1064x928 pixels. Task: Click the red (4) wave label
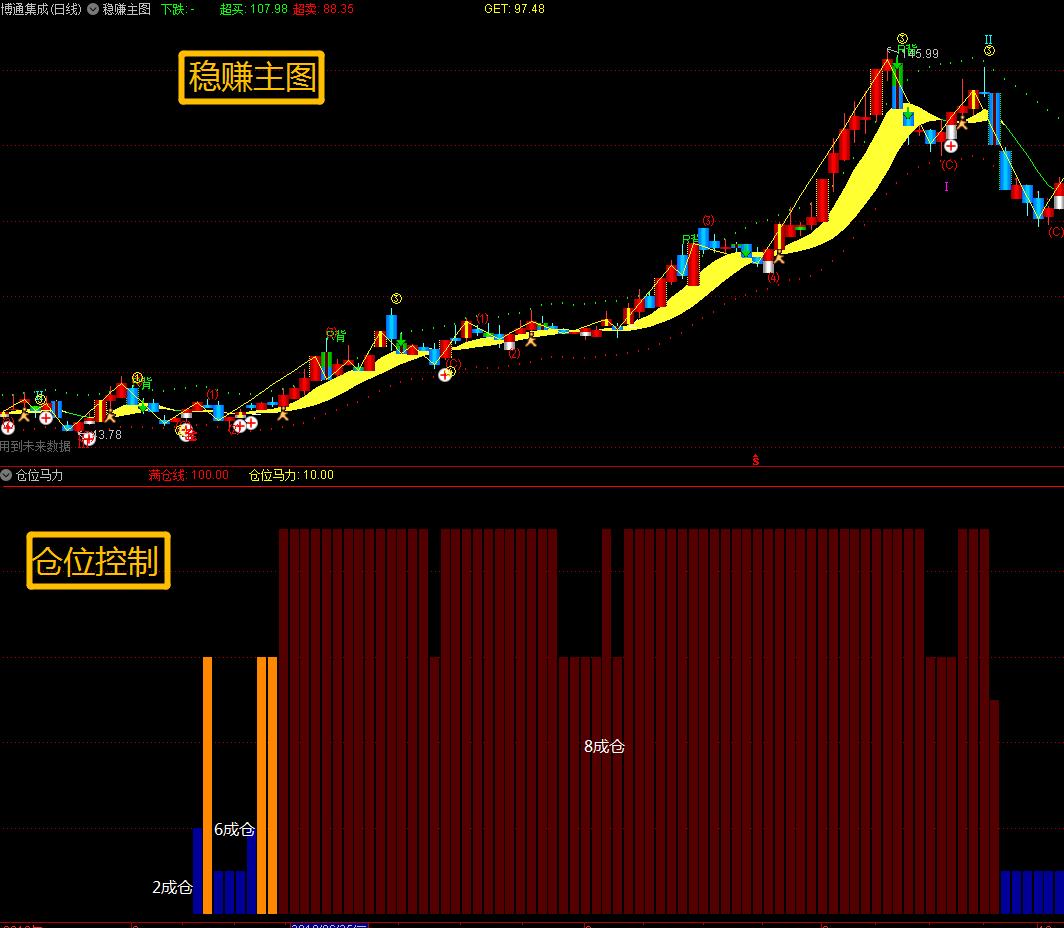click(774, 277)
